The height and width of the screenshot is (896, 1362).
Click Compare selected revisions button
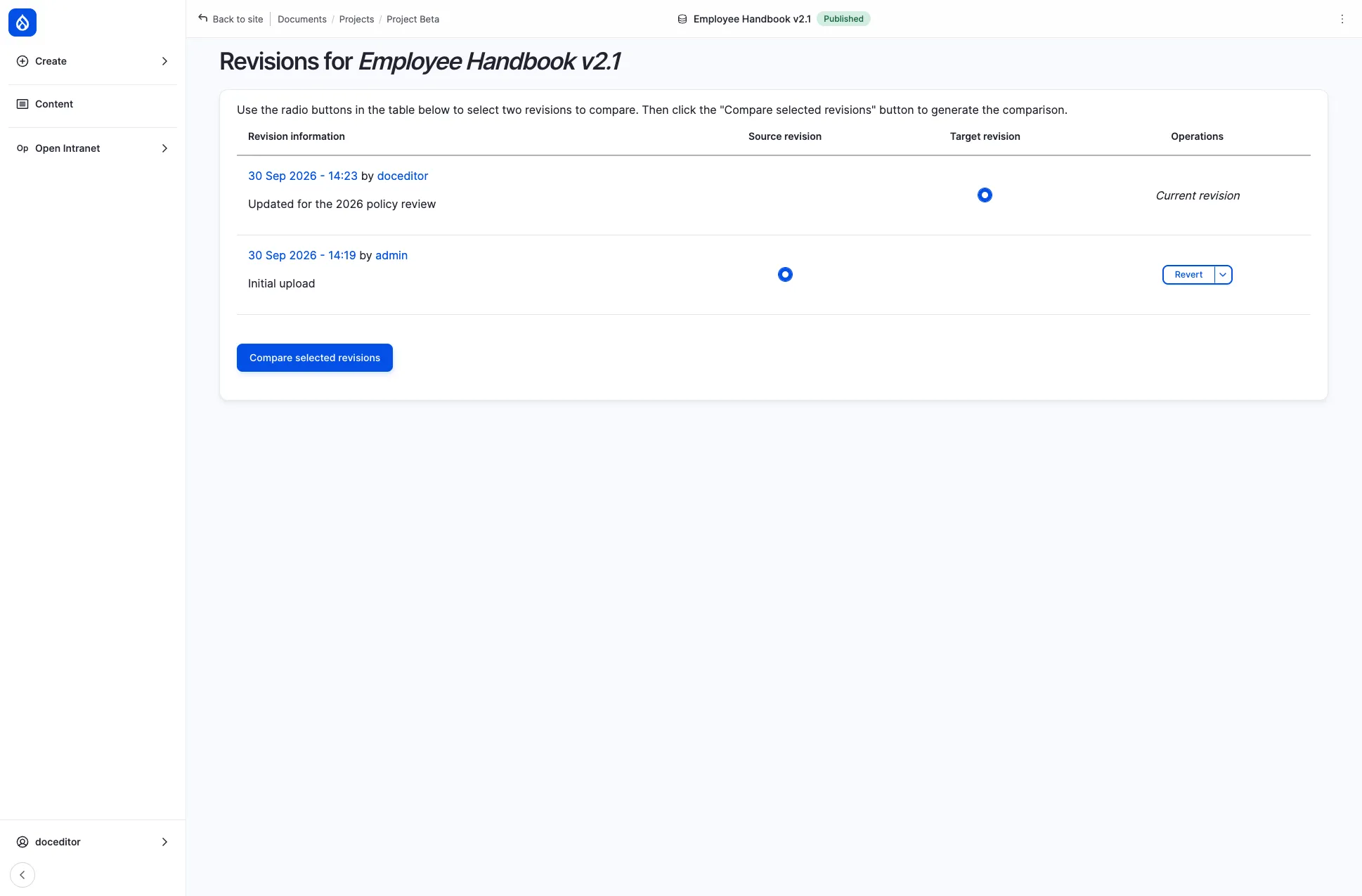pos(315,358)
